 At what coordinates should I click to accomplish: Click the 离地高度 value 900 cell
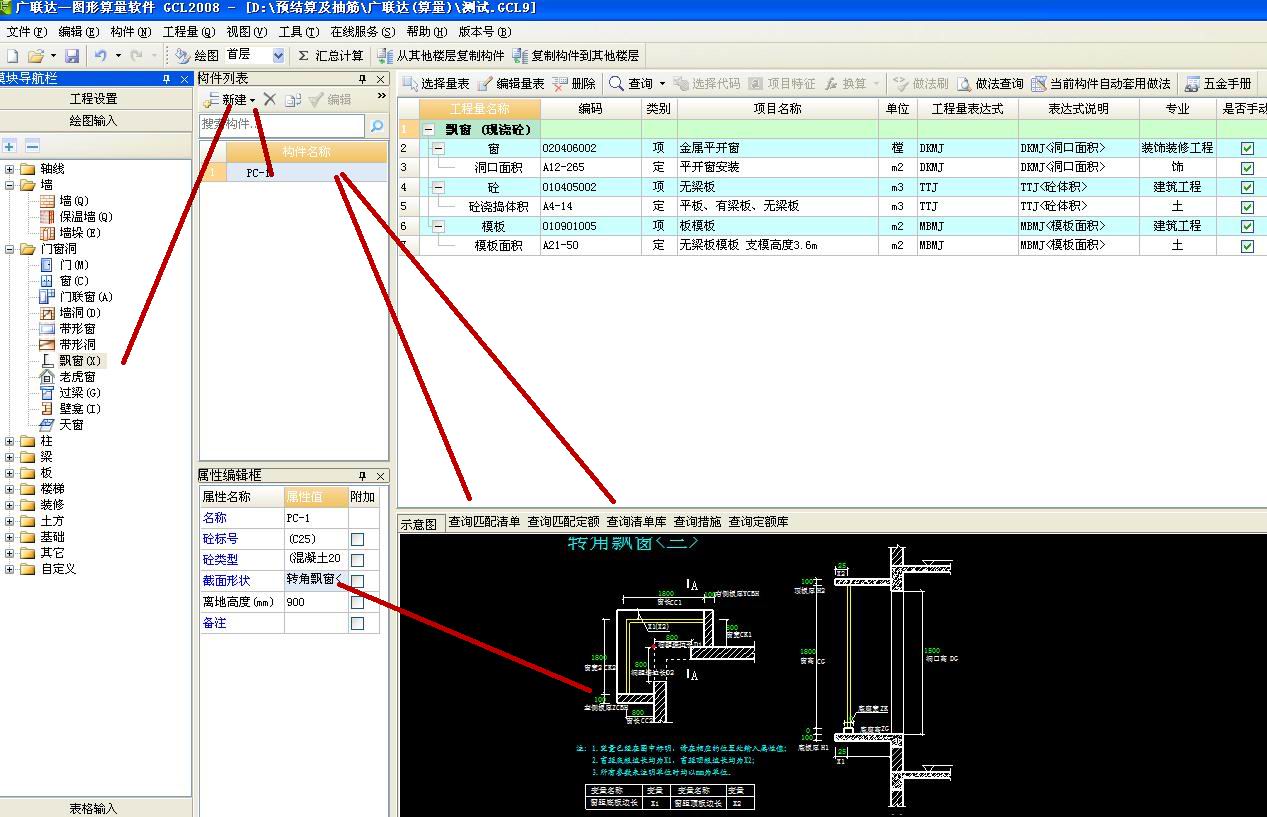[x=316, y=602]
